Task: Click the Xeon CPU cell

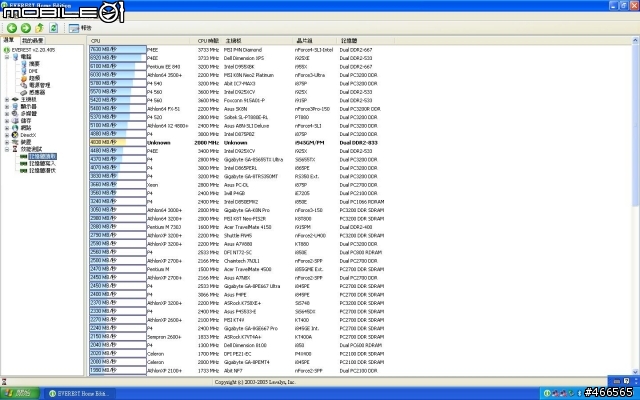Action: 153,185
